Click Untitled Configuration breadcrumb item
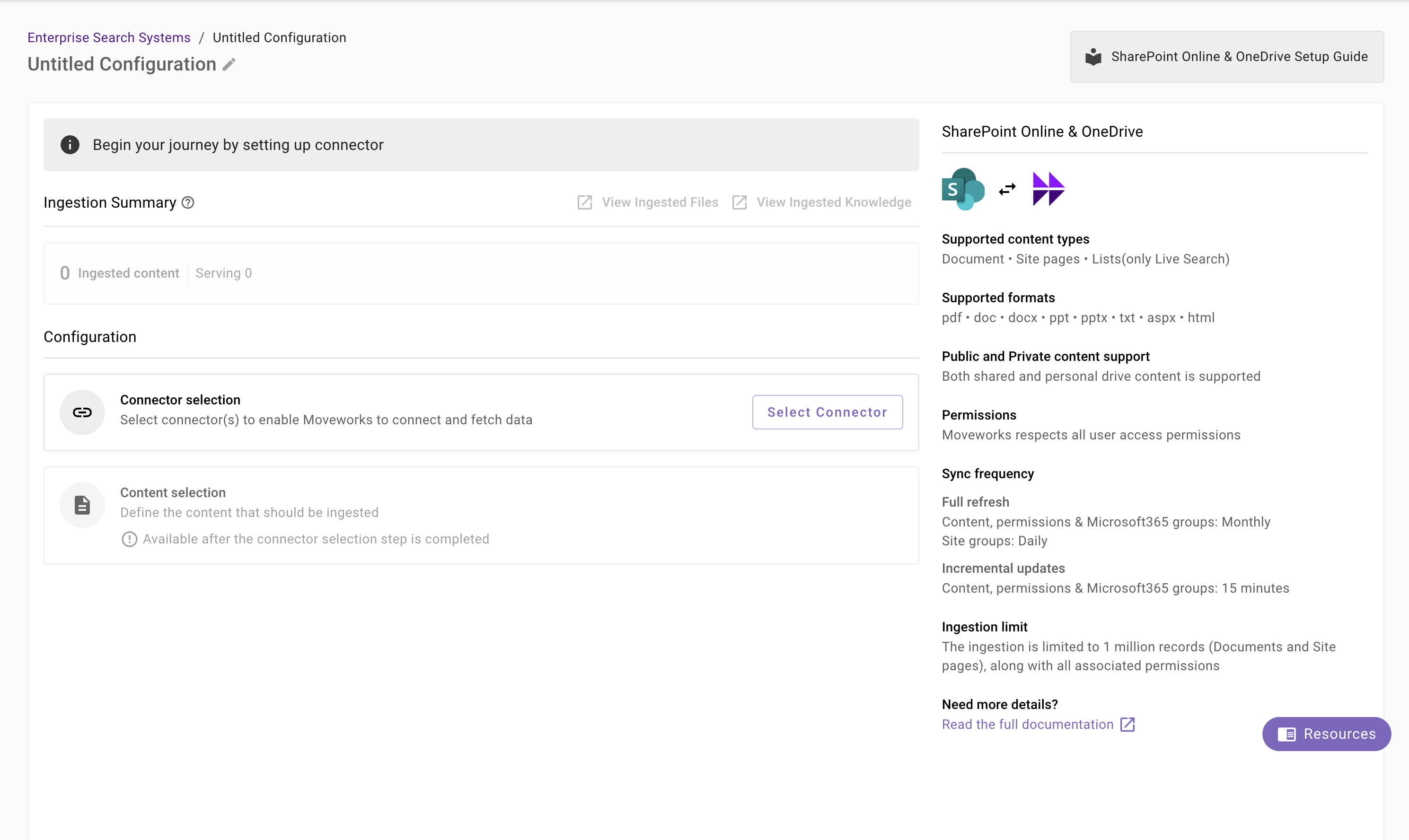This screenshot has height=840, width=1409. (x=279, y=37)
